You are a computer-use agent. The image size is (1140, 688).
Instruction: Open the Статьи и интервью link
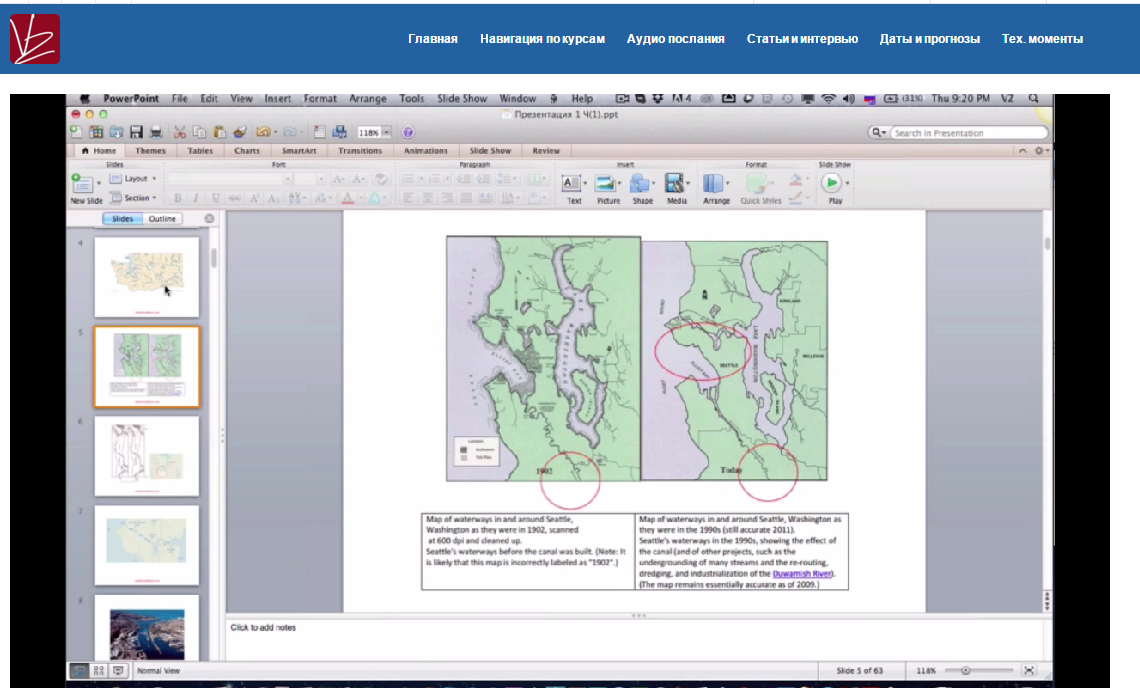pyautogui.click(x=802, y=39)
